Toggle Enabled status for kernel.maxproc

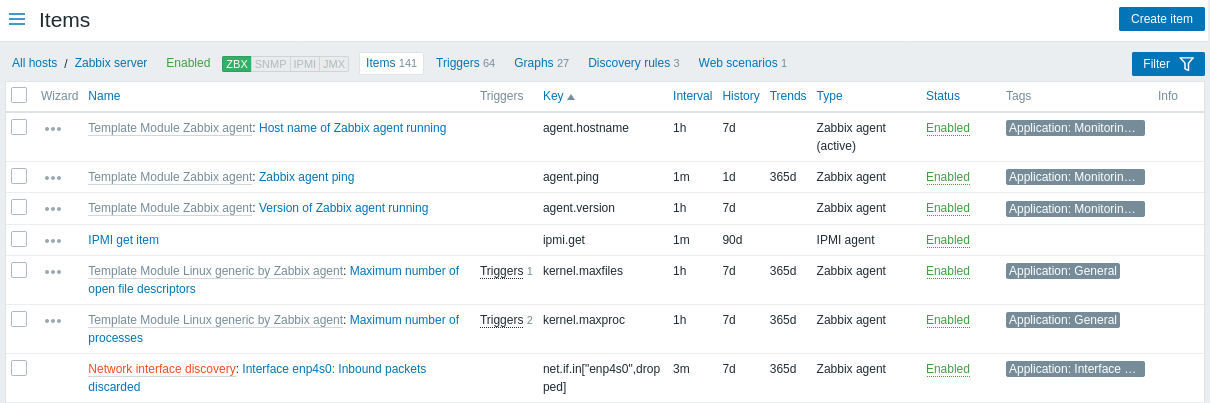[x=948, y=320]
